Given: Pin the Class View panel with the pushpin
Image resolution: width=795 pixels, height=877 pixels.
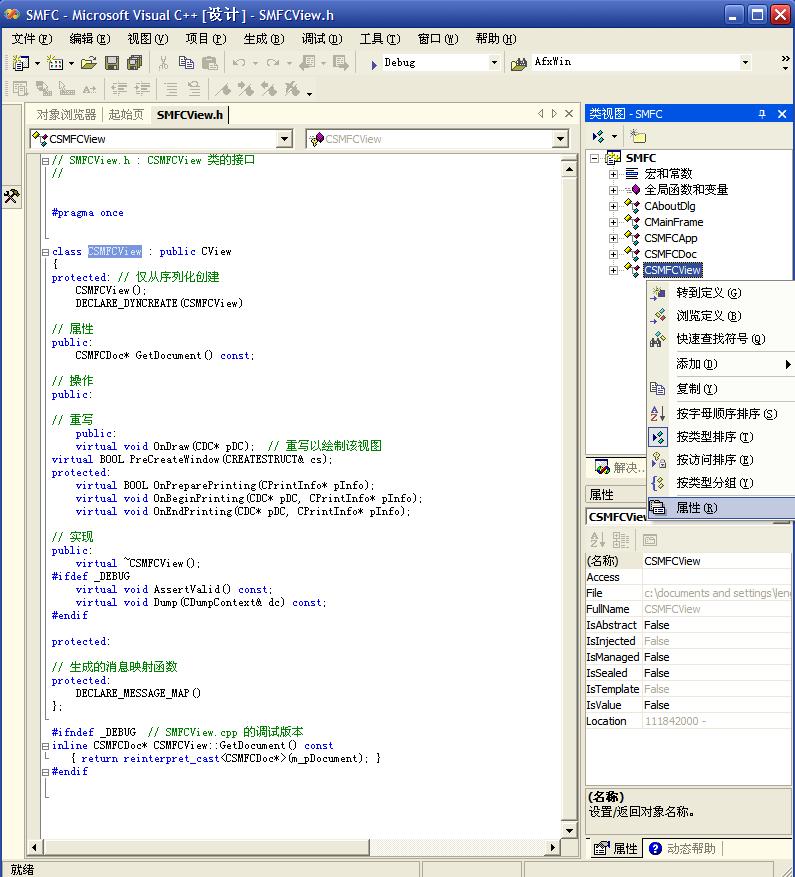Looking at the screenshot, I should 761,114.
